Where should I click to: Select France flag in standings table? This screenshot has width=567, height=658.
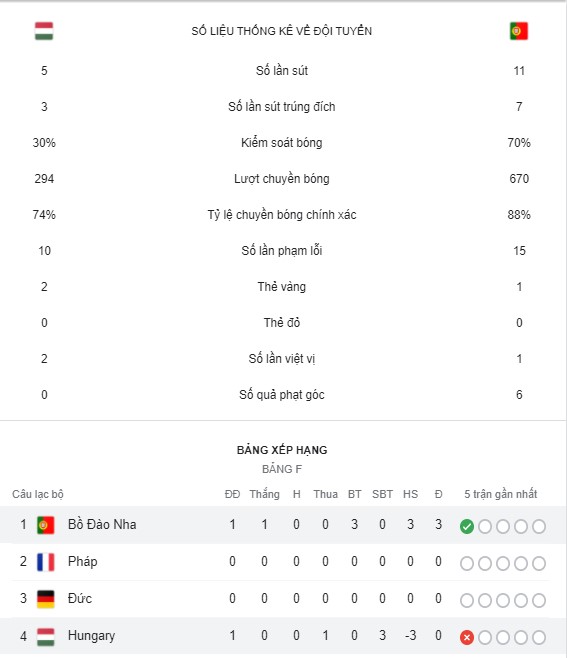tap(46, 562)
